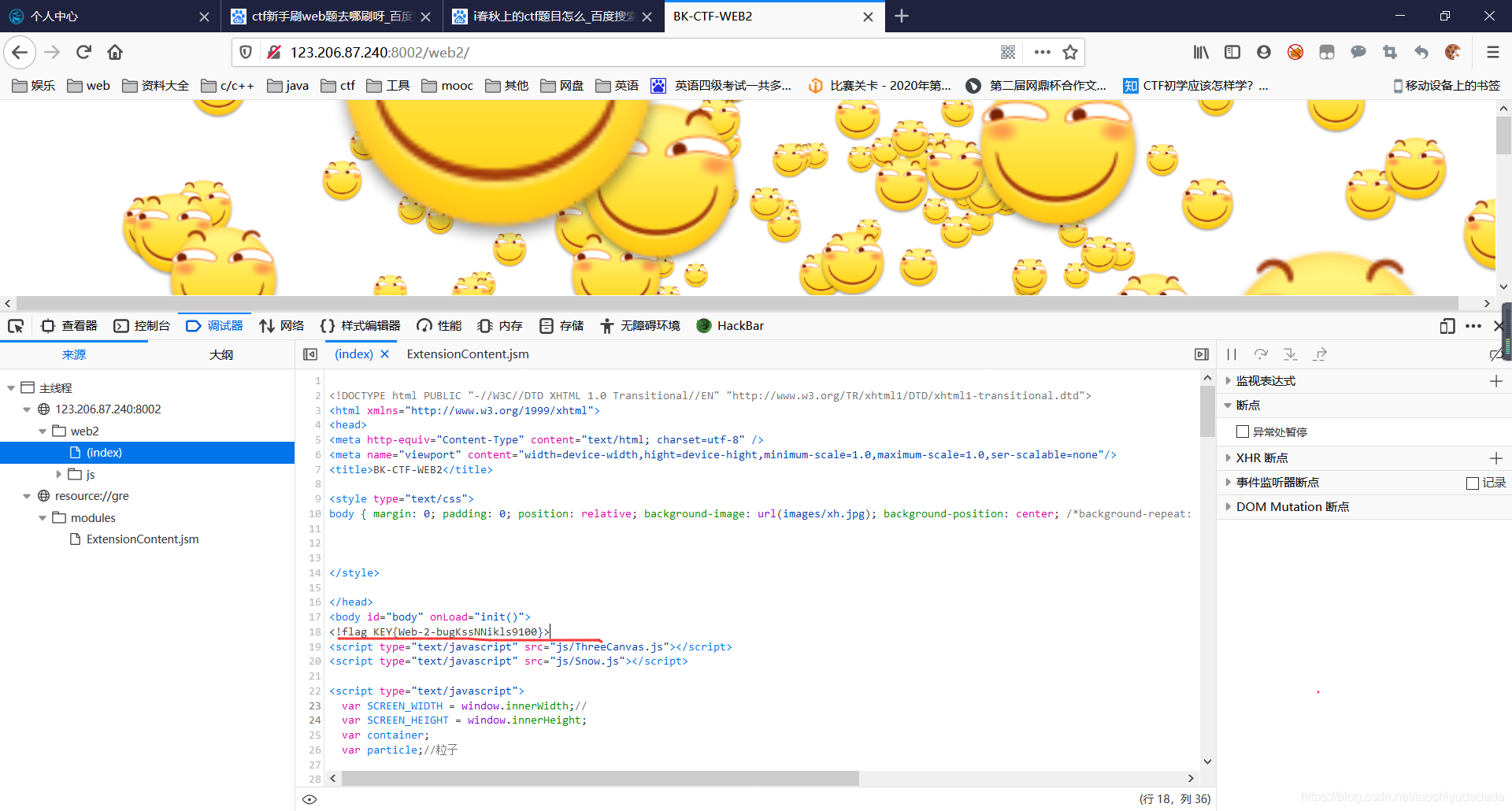Open the page actions three-dots menu
The height and width of the screenshot is (811, 1512).
(1042, 52)
